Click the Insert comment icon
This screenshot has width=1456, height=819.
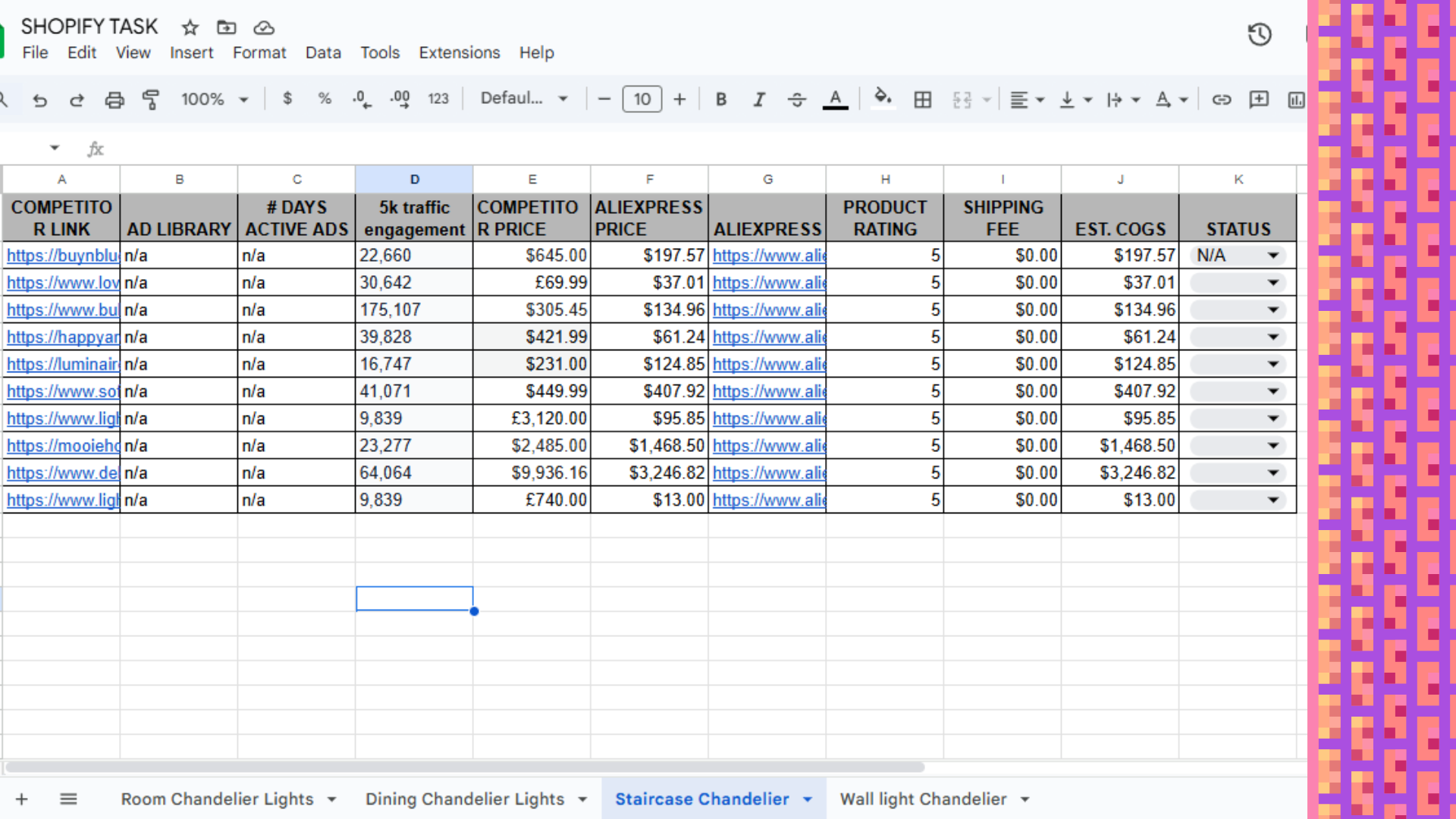[x=1258, y=99]
